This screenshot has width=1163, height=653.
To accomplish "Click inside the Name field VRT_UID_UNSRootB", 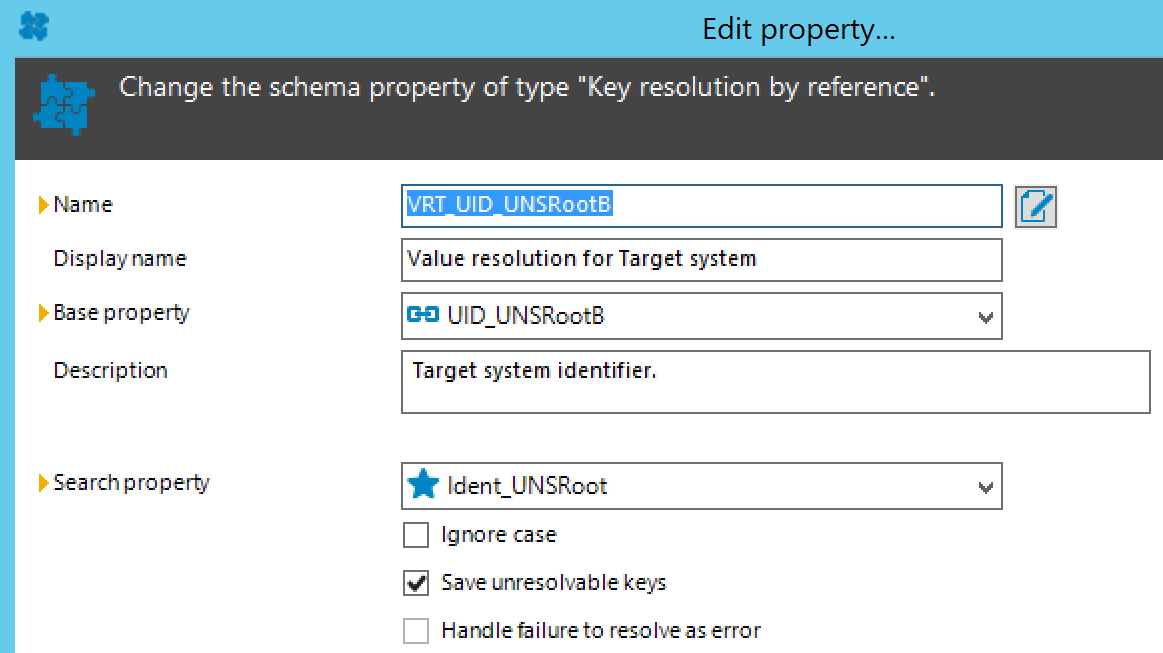I will coord(702,206).
